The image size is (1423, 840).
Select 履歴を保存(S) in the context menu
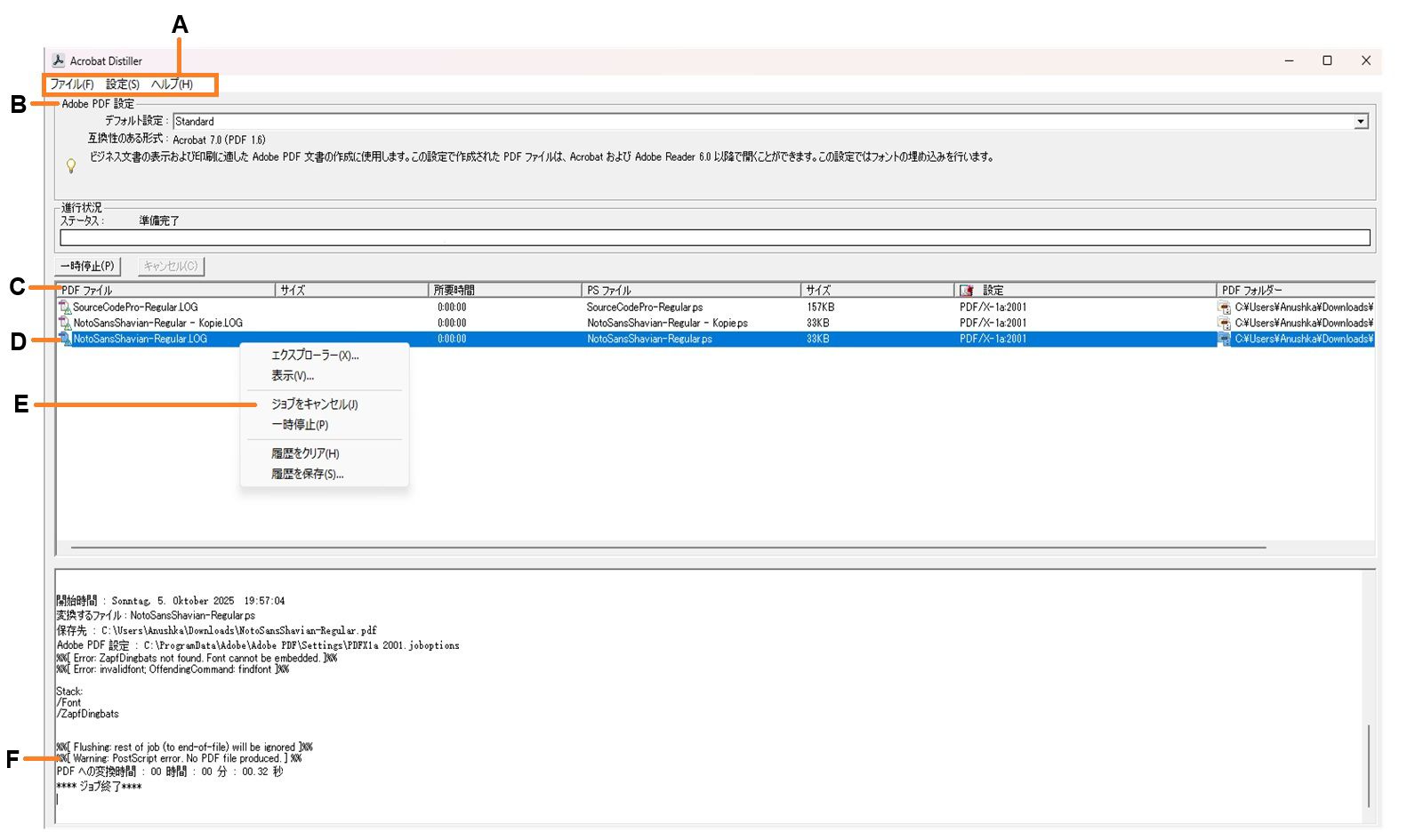tap(308, 474)
